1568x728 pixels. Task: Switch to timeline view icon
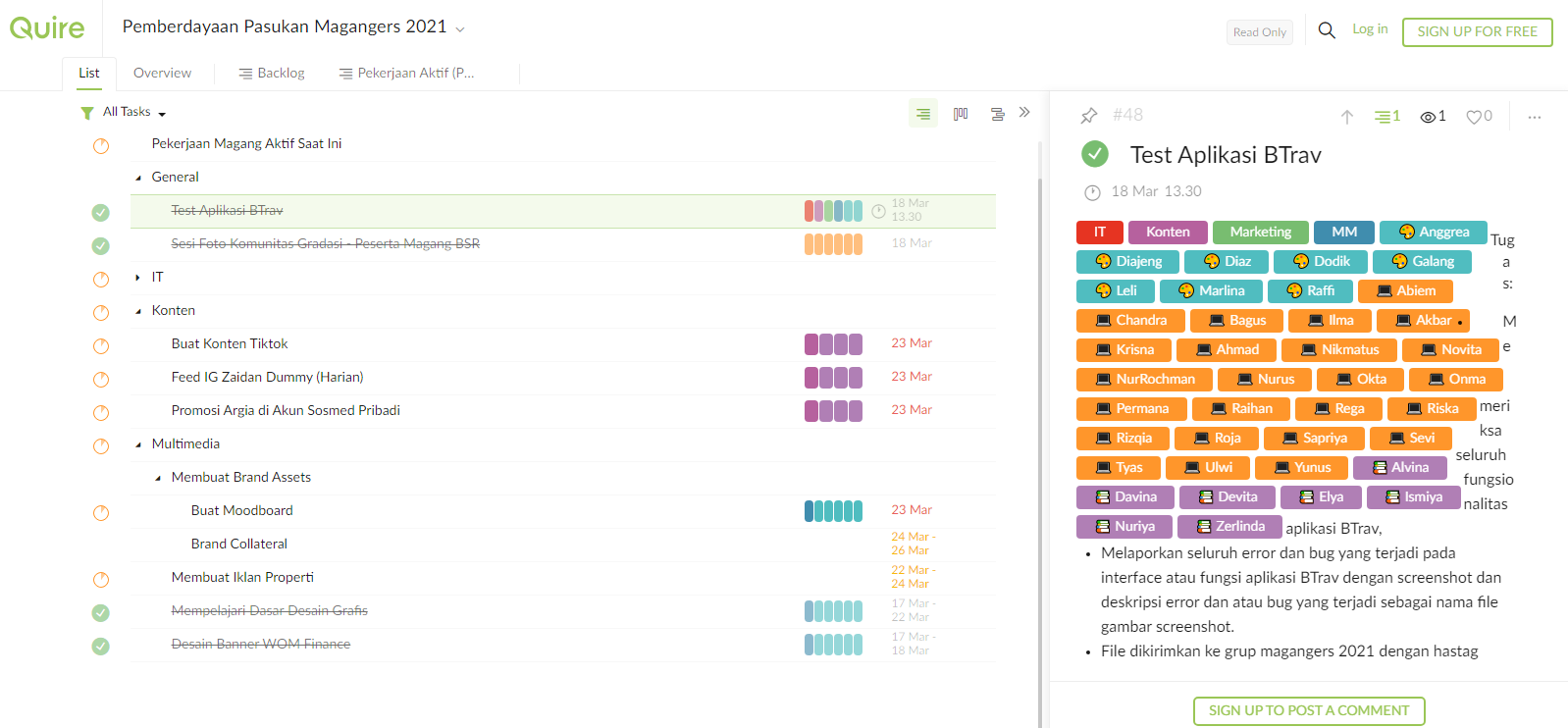[997, 114]
